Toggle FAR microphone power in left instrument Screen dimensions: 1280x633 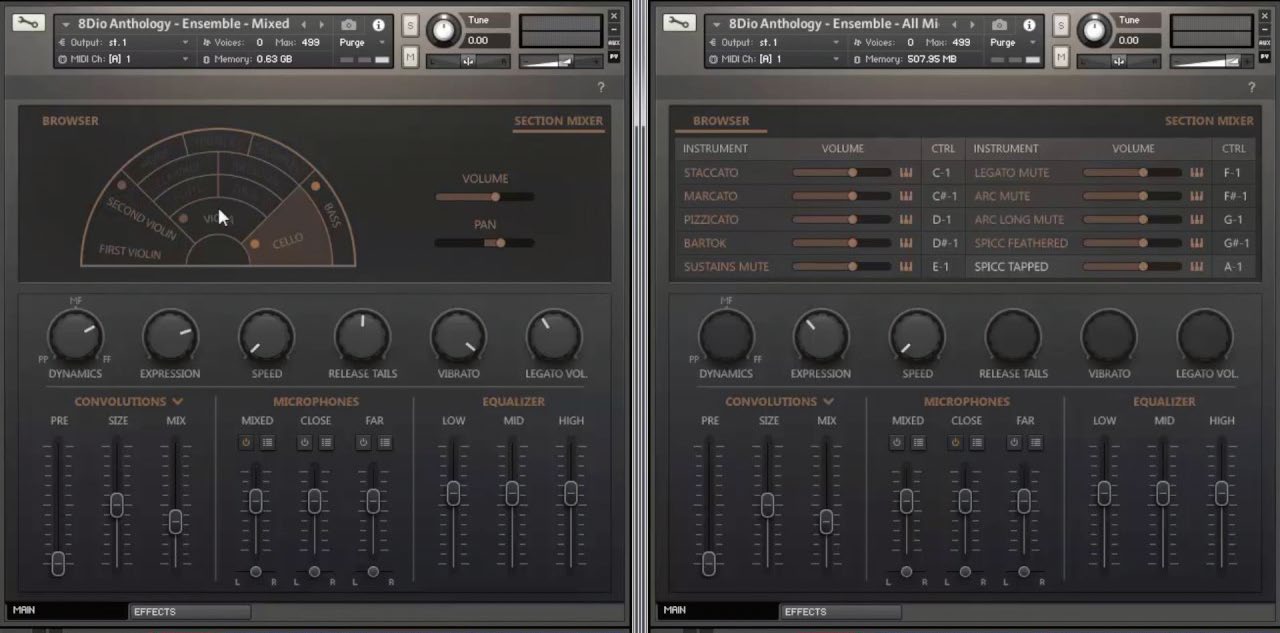click(x=363, y=442)
